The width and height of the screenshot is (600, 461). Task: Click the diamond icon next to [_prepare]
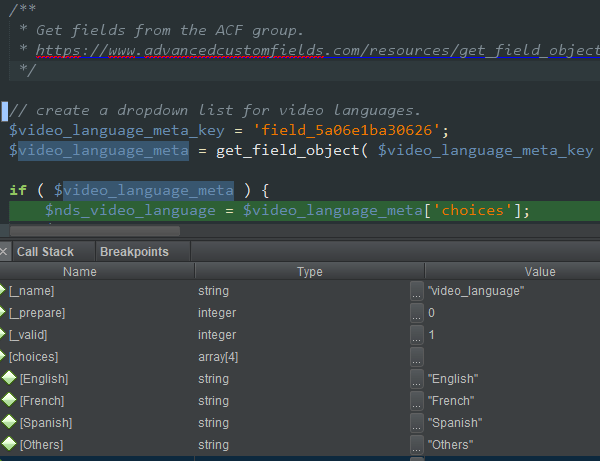click(2, 312)
